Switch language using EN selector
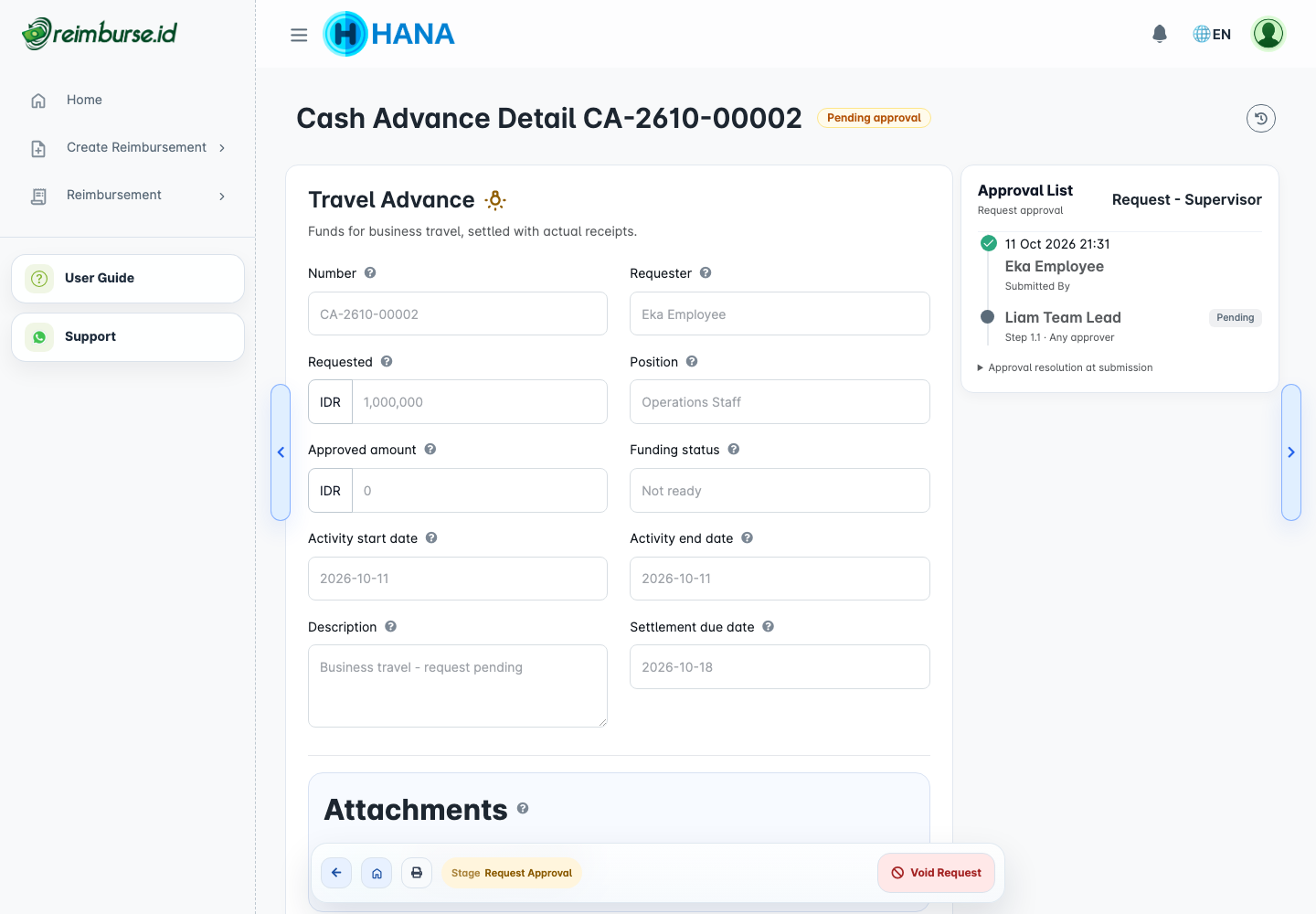1316x914 pixels. coord(1212,34)
